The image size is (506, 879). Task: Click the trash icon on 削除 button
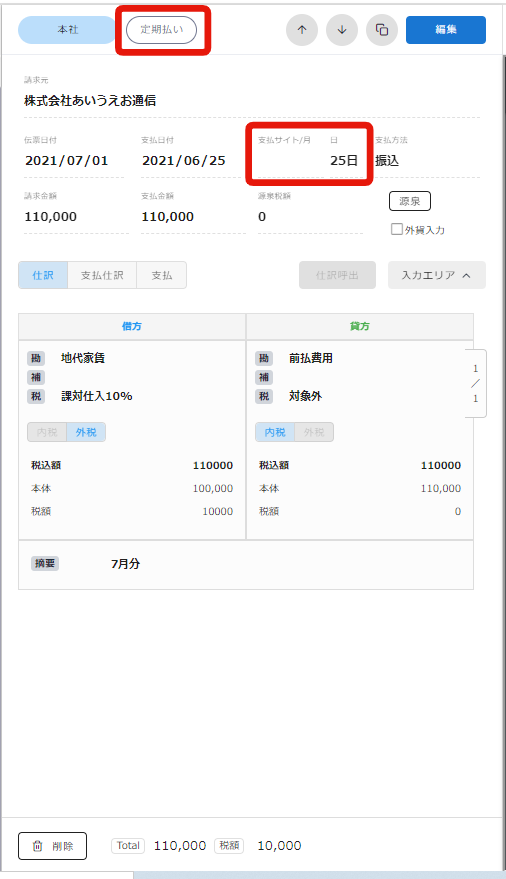click(x=38, y=846)
